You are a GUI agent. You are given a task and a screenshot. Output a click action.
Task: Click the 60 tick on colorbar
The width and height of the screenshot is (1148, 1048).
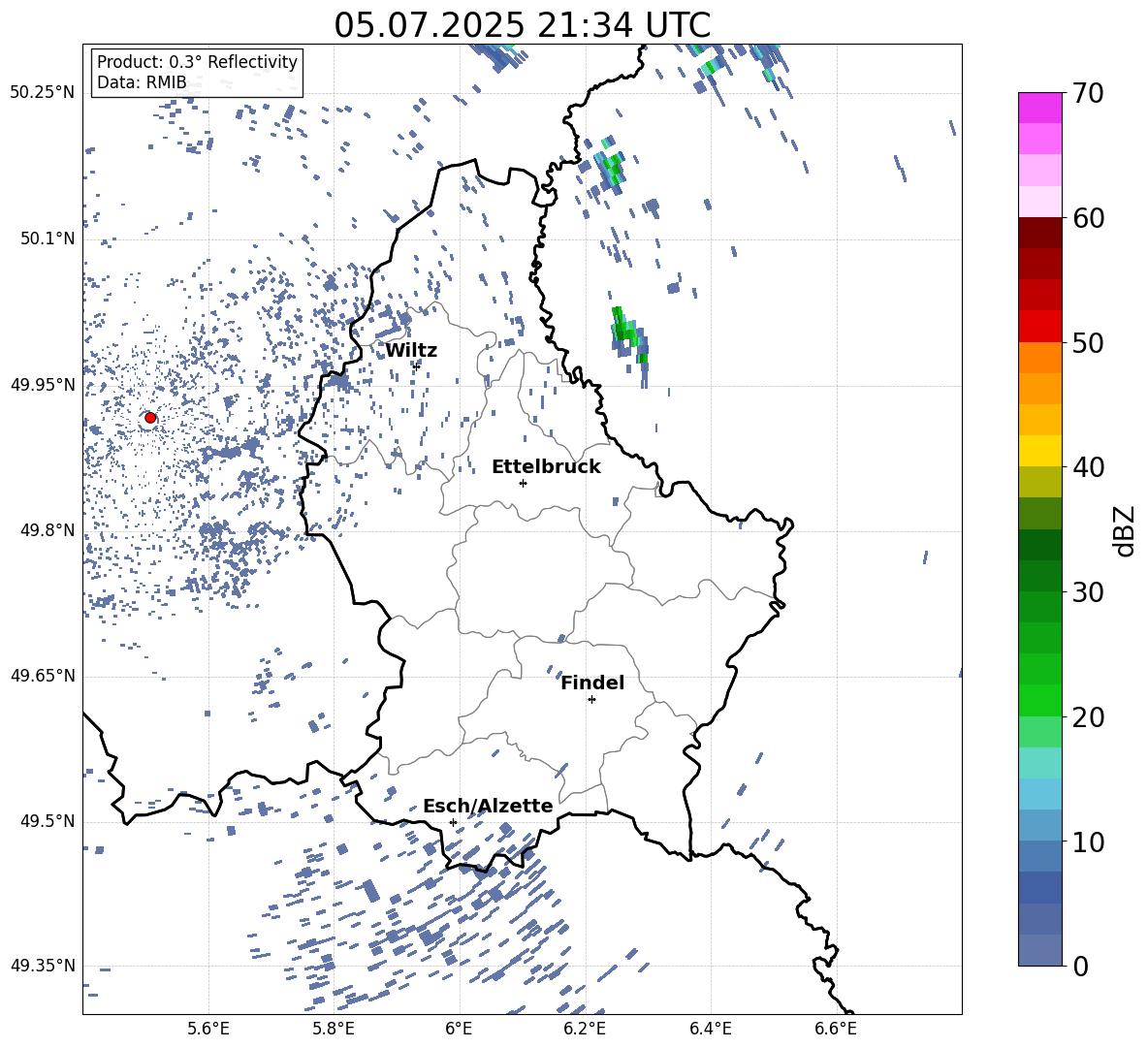point(1088,218)
